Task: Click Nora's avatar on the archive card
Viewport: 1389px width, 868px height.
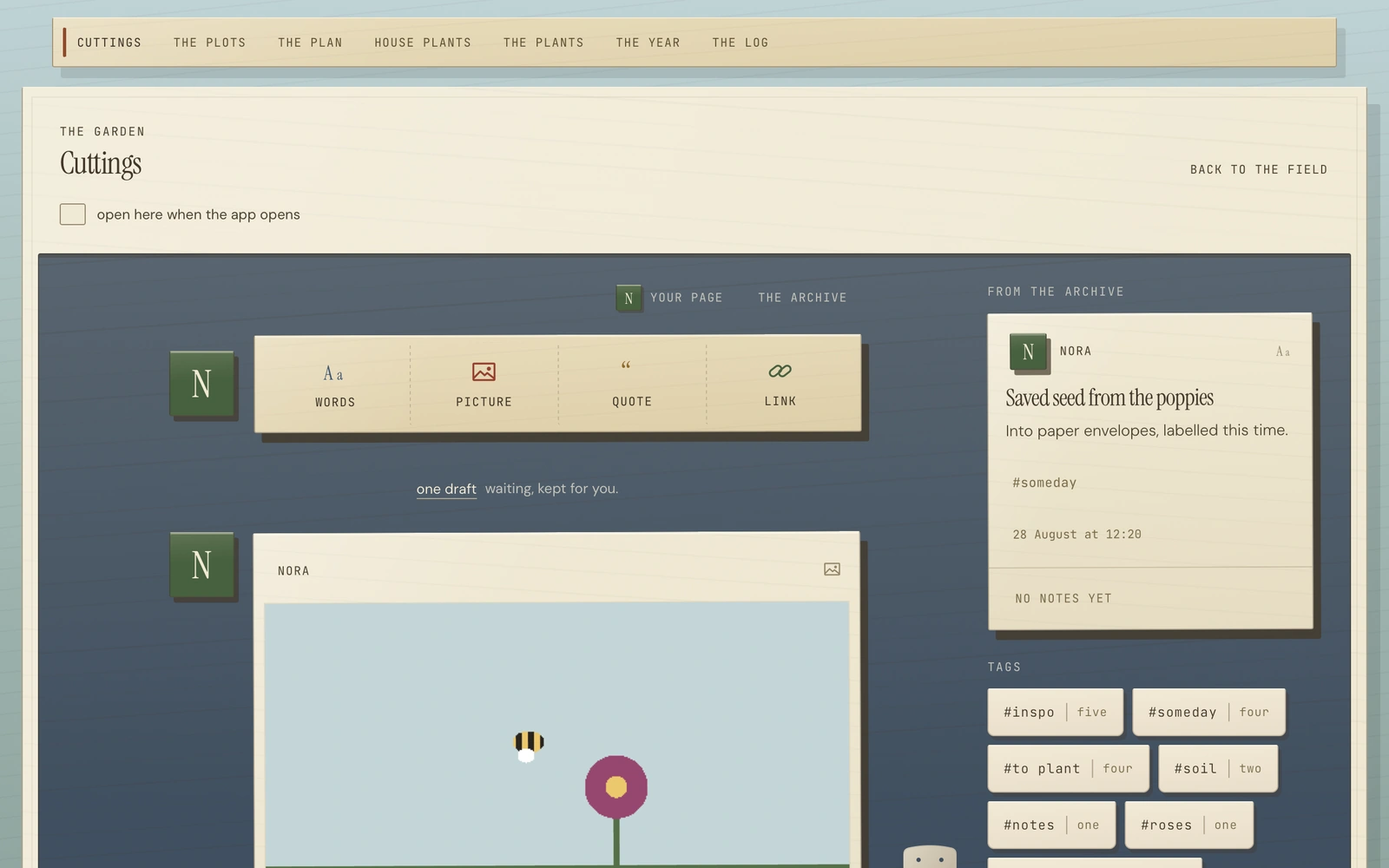Action: 1028,352
